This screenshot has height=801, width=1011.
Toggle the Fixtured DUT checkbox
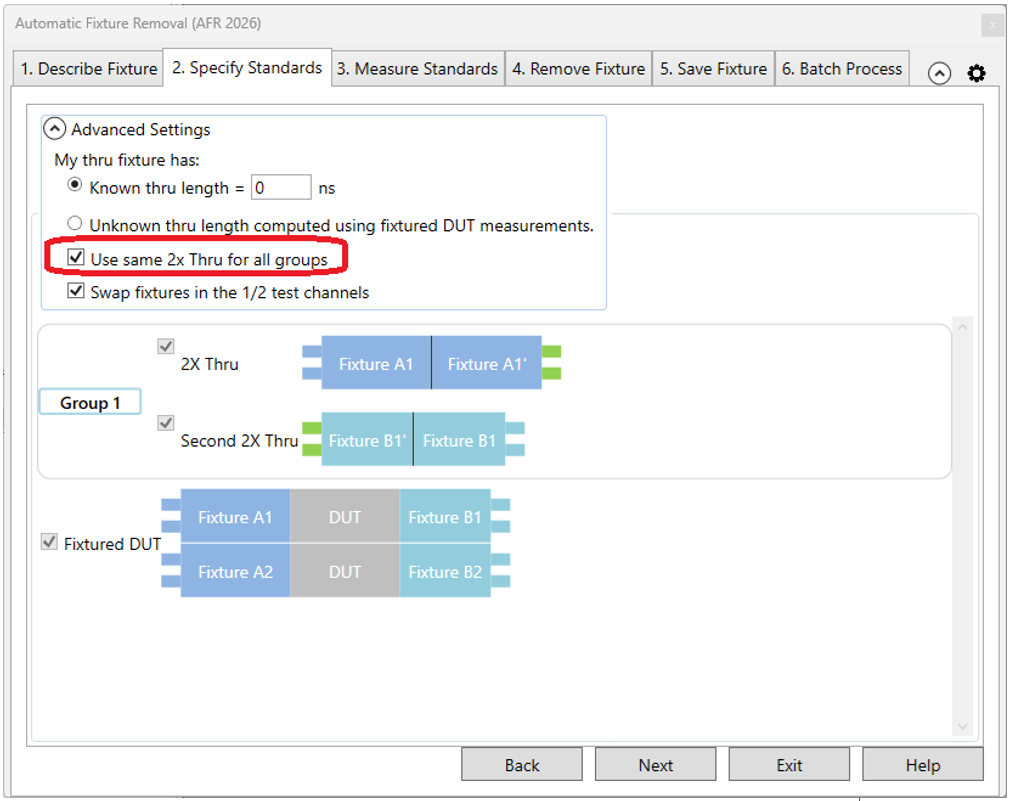click(x=48, y=542)
